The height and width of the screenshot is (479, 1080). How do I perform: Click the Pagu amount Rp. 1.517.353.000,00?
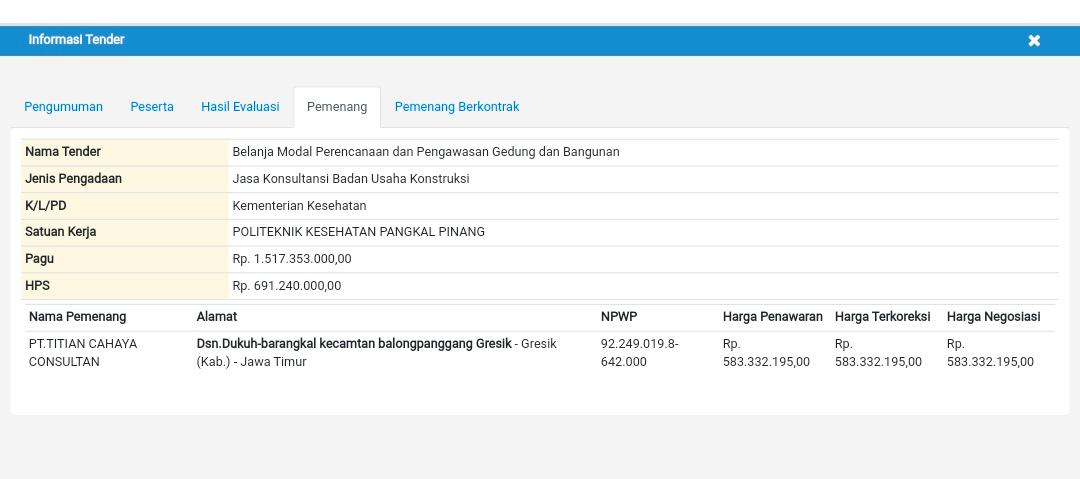(292, 258)
